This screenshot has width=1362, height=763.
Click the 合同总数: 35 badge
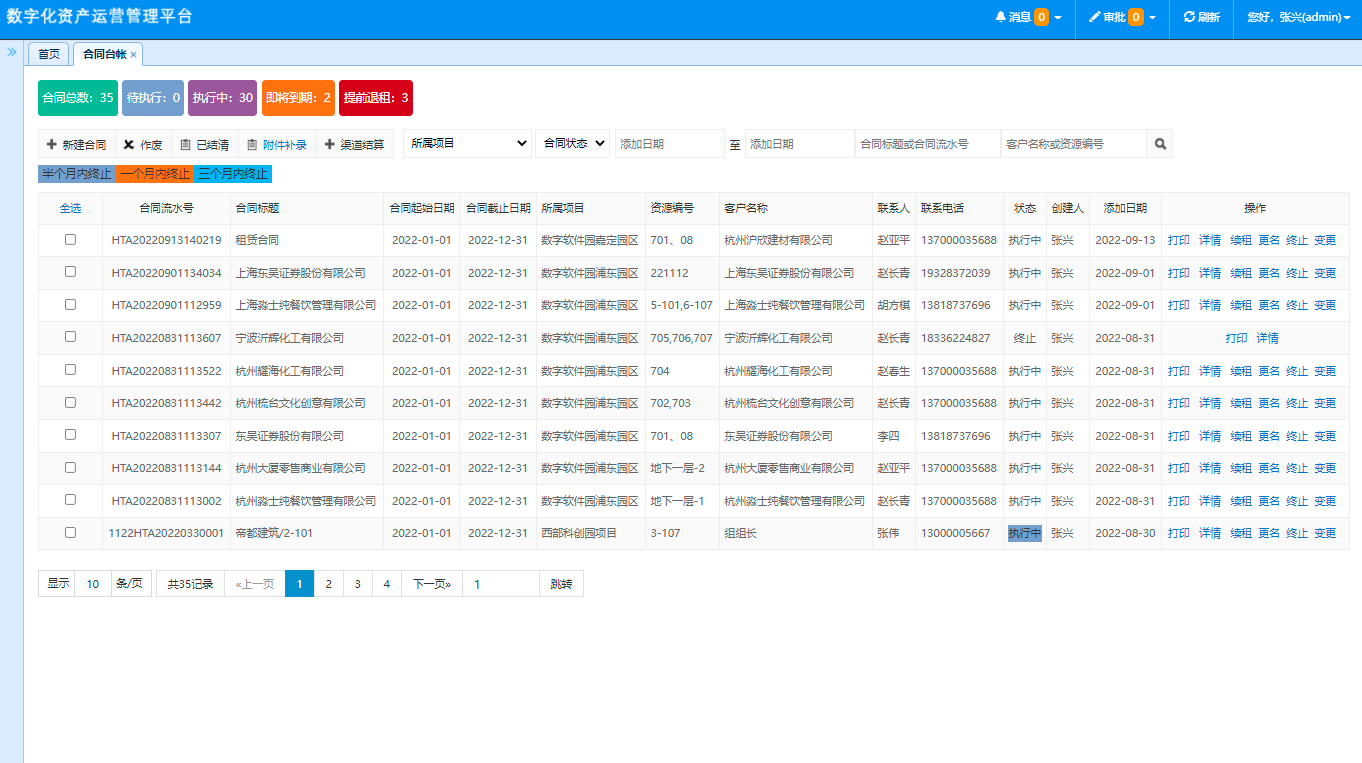click(x=78, y=98)
